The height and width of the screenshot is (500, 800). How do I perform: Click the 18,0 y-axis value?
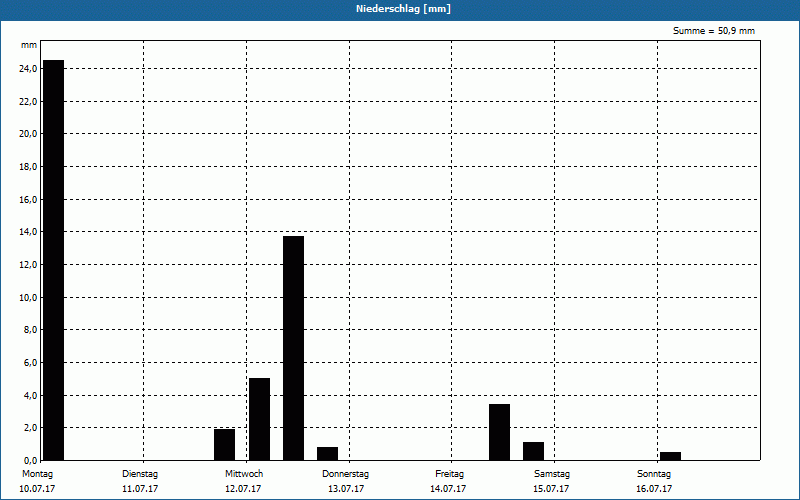tap(28, 167)
